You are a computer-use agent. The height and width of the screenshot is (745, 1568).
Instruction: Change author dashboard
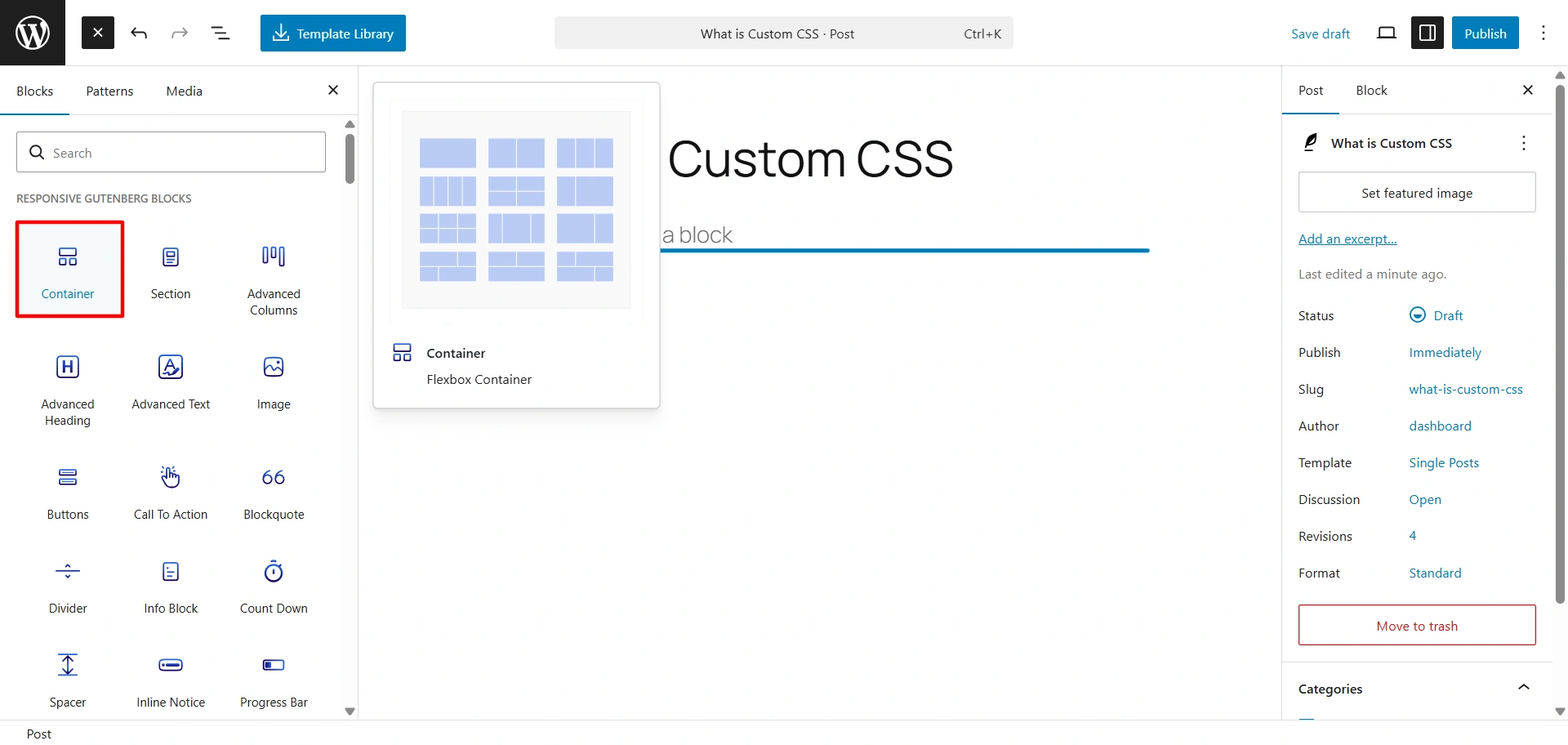1440,426
